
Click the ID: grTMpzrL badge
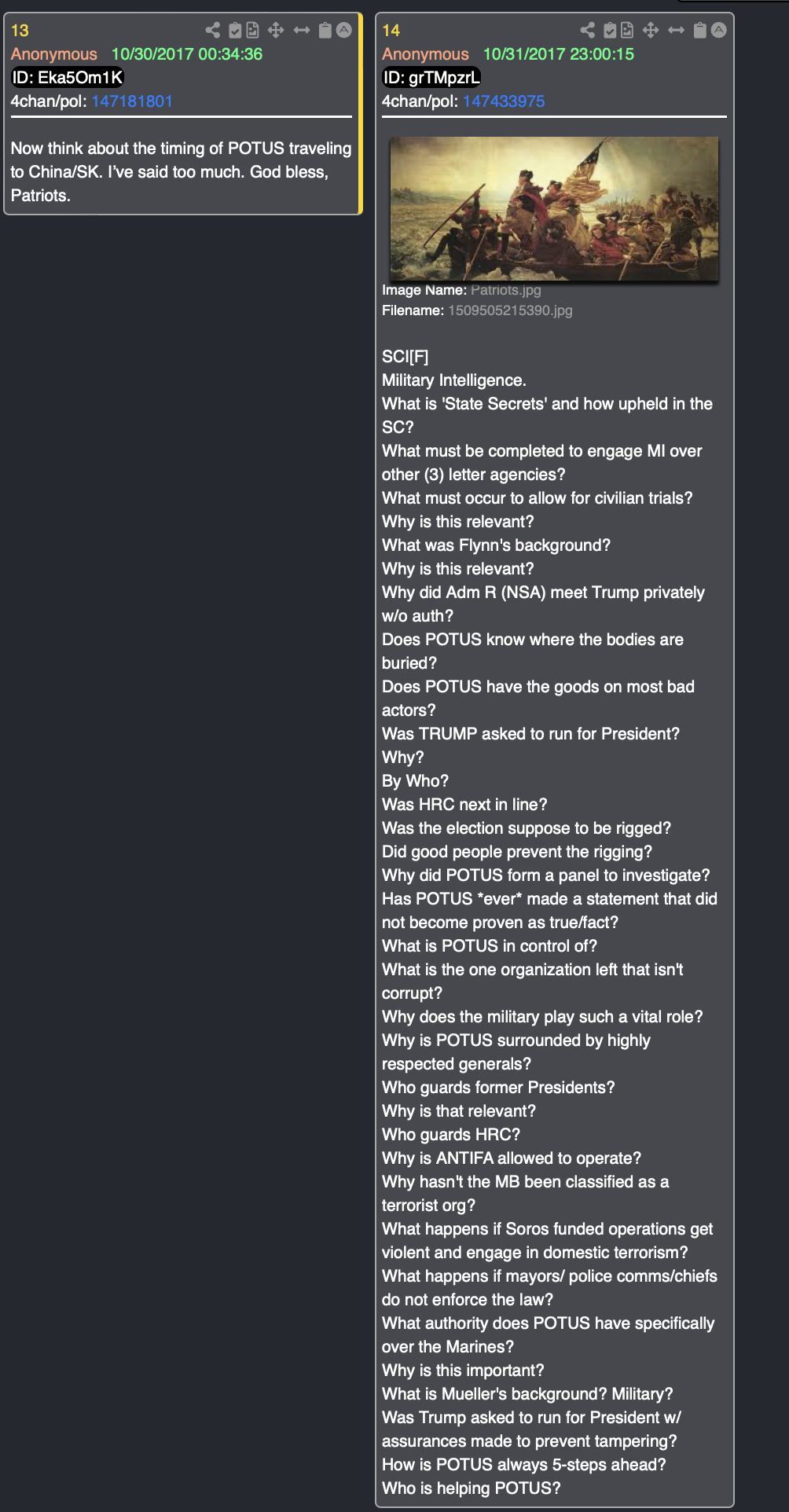[431, 78]
